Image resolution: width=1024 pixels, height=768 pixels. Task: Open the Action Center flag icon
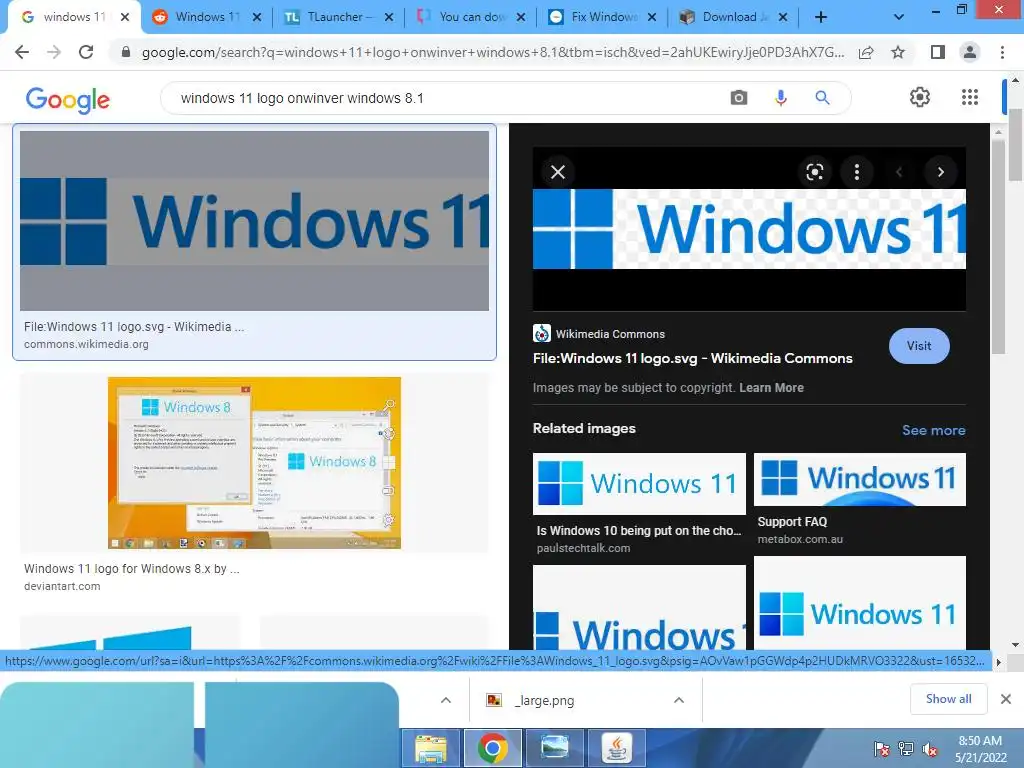point(881,749)
